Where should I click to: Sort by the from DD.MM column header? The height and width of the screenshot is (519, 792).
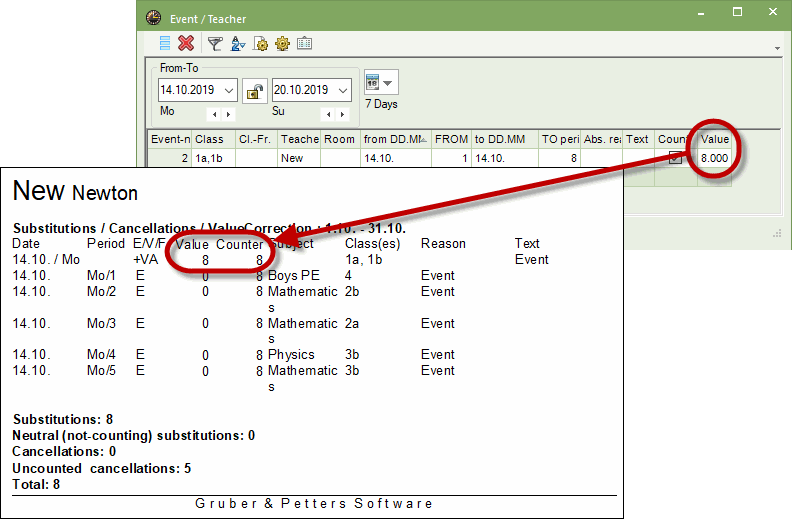pyautogui.click(x=395, y=139)
